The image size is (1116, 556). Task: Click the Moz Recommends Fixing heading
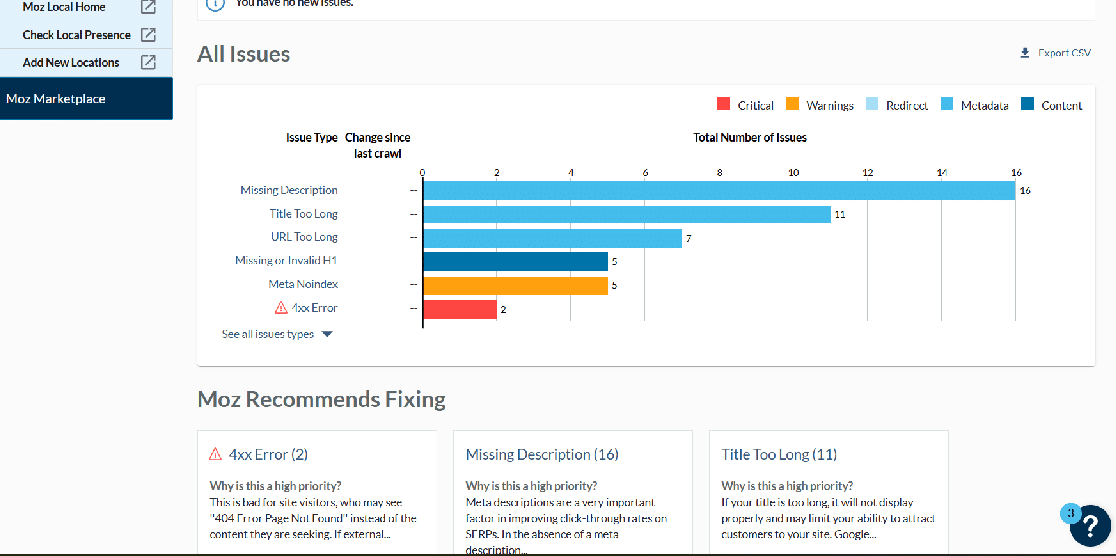coord(322,399)
